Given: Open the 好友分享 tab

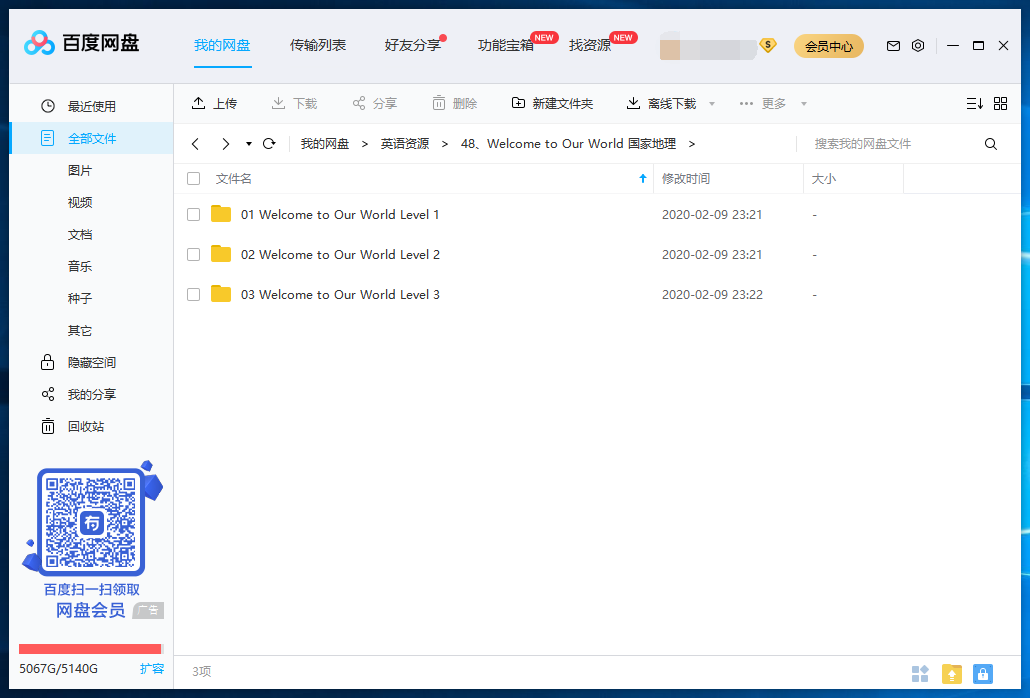Looking at the screenshot, I should coord(412,45).
